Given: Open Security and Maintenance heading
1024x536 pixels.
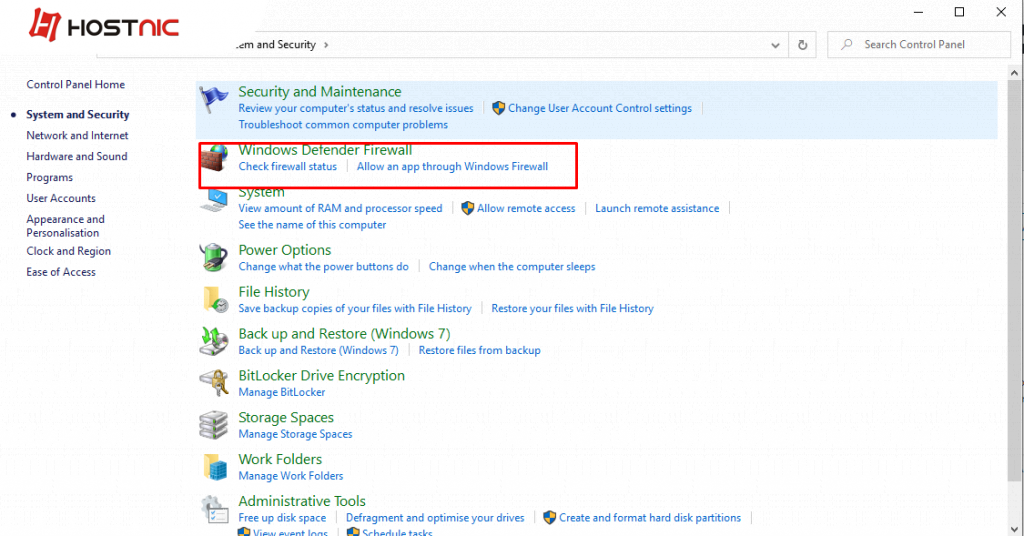Looking at the screenshot, I should click(x=320, y=92).
